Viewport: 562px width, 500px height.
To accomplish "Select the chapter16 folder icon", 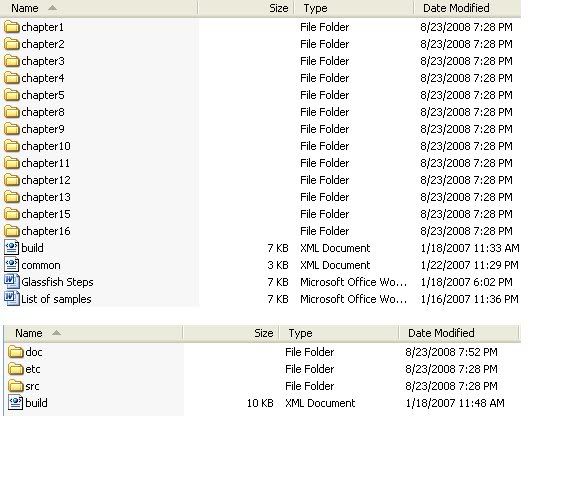I will [x=12, y=231].
